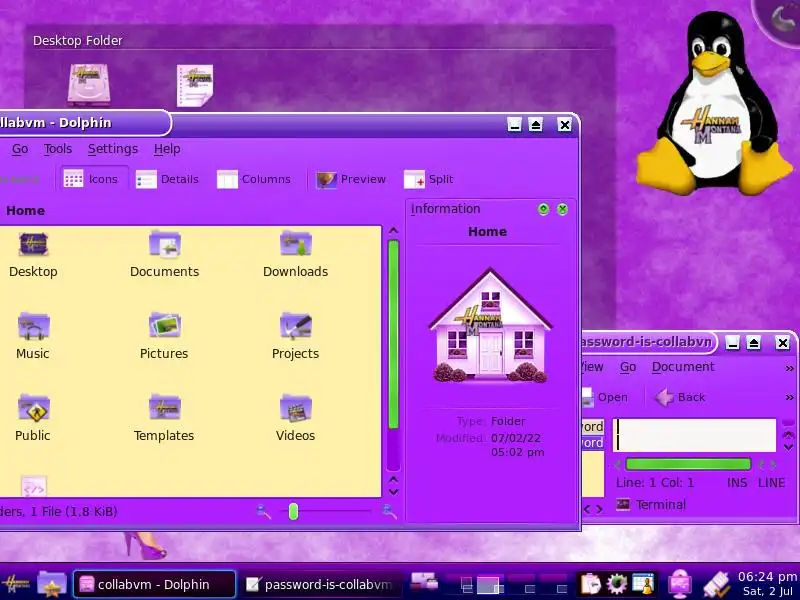Open the Tools menu in Dolphin

point(58,148)
